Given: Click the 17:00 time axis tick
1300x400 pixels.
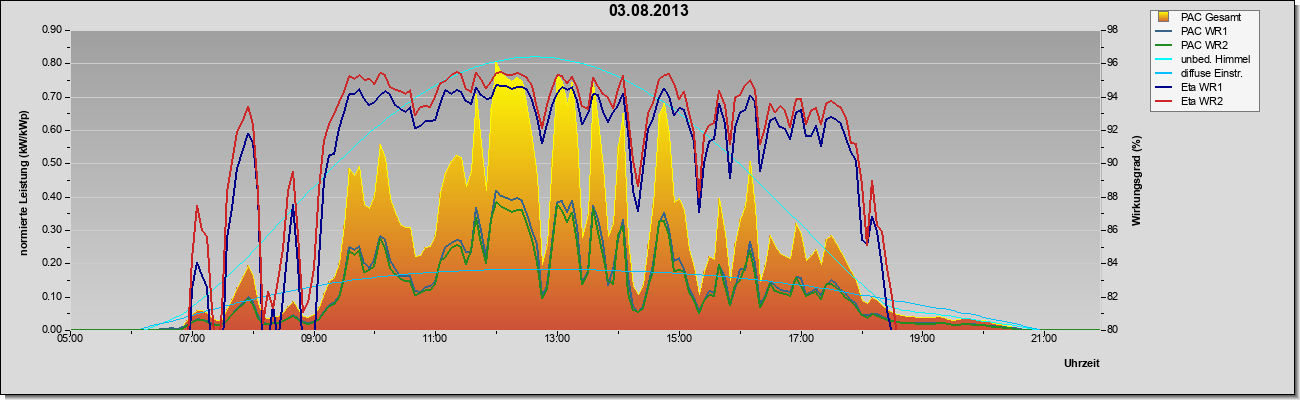Looking at the screenshot, I should (801, 338).
